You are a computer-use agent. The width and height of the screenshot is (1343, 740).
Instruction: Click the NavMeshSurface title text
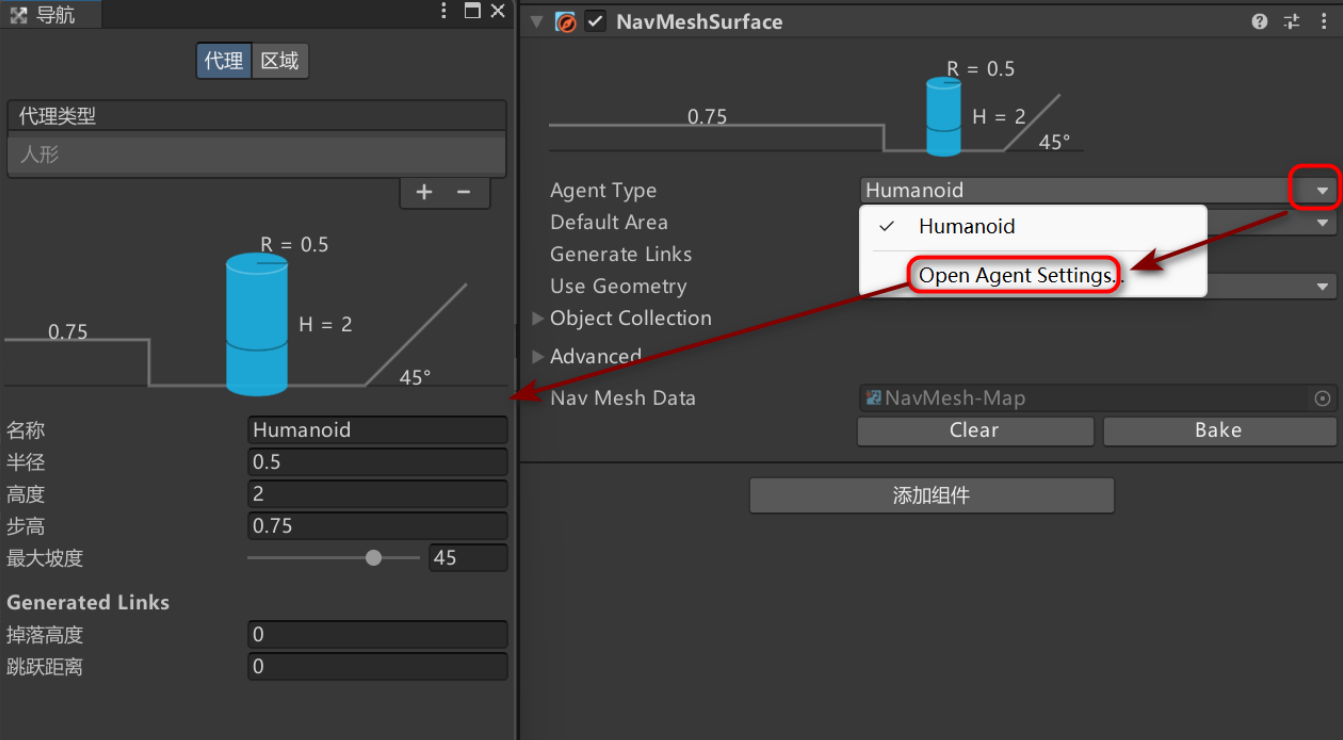(x=699, y=22)
